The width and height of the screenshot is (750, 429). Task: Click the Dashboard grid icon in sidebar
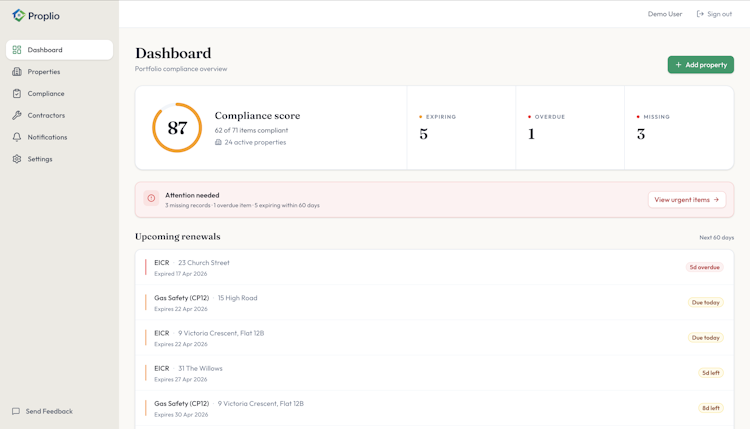coord(17,50)
